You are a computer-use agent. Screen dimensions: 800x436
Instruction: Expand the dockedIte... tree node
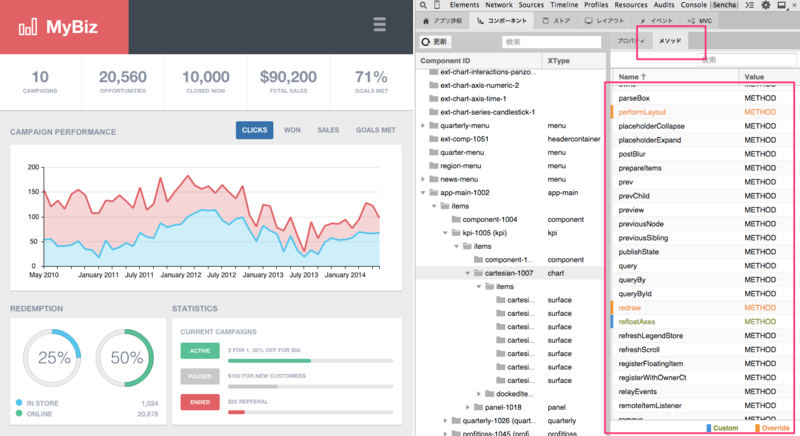[479, 394]
